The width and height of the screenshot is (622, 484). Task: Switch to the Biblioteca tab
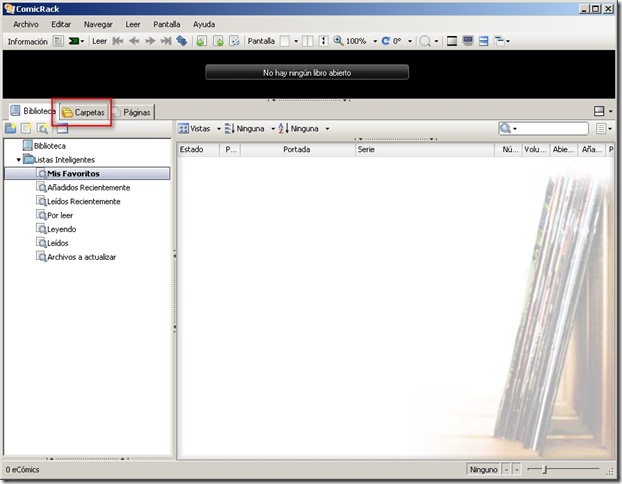(x=33, y=111)
